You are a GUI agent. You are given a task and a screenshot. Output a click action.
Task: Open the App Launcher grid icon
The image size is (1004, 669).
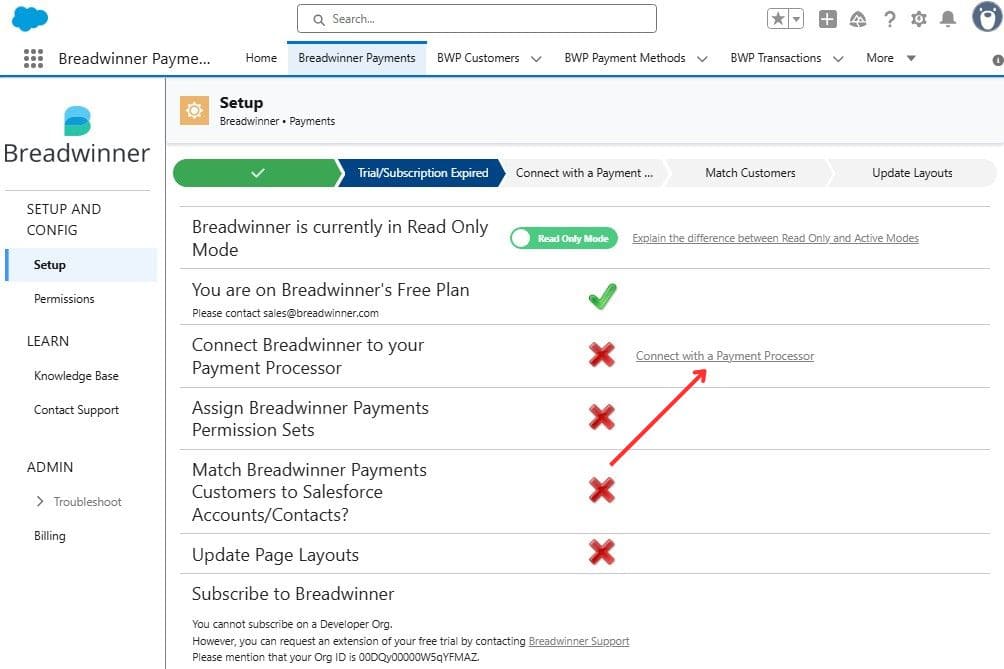[33, 58]
